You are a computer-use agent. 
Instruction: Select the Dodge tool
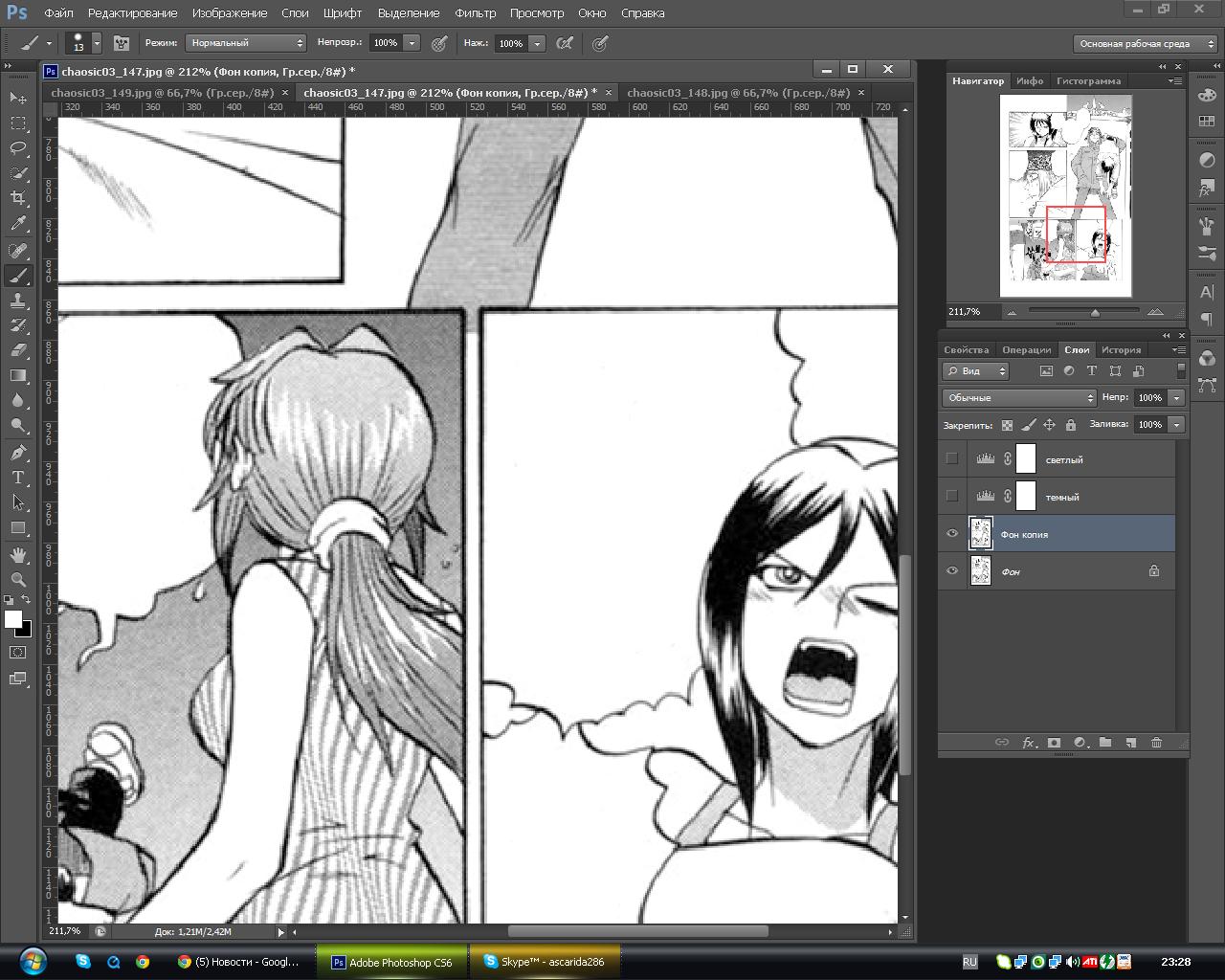click(x=18, y=425)
